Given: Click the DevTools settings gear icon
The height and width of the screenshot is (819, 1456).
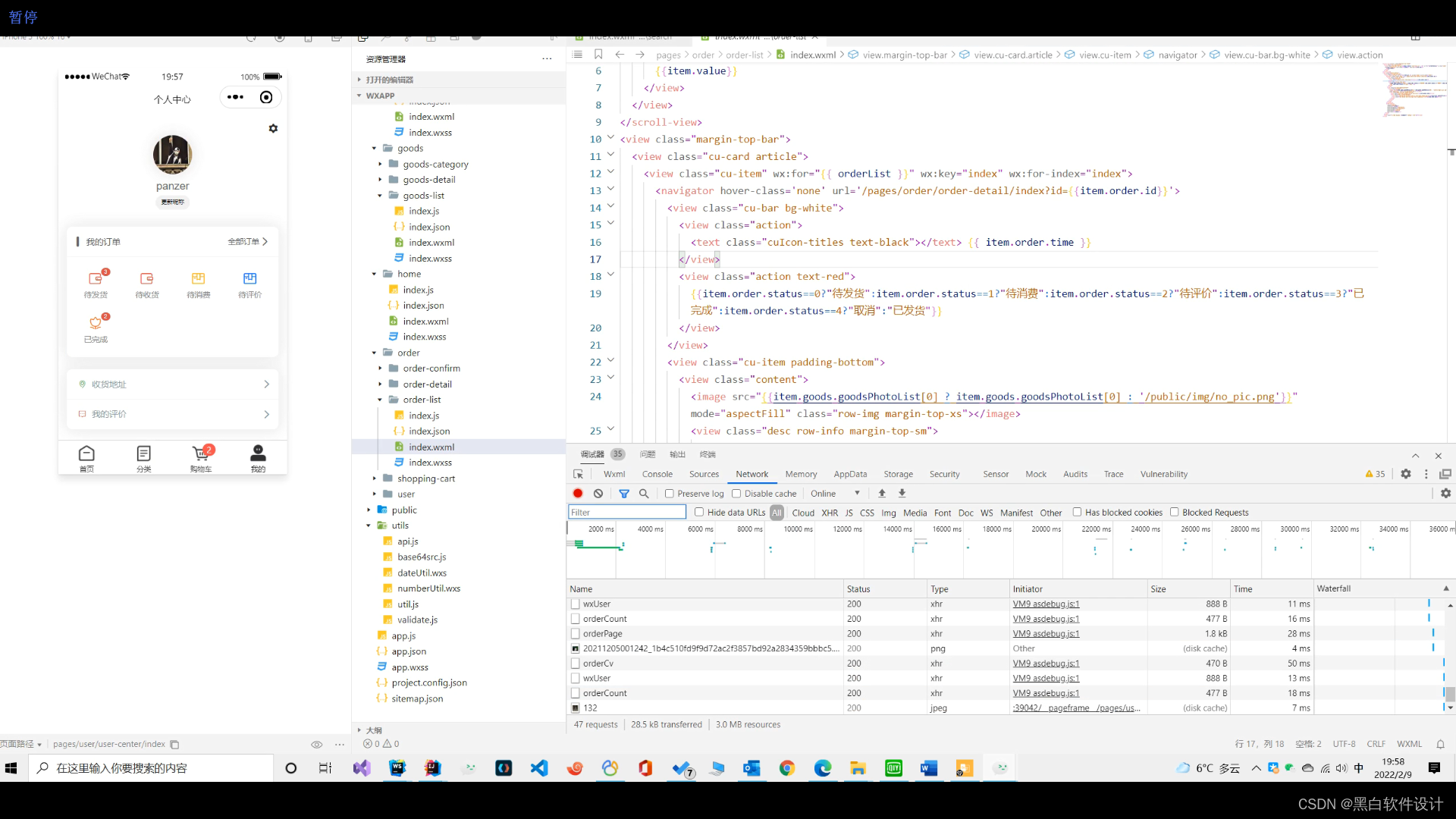Looking at the screenshot, I should click(1406, 473).
